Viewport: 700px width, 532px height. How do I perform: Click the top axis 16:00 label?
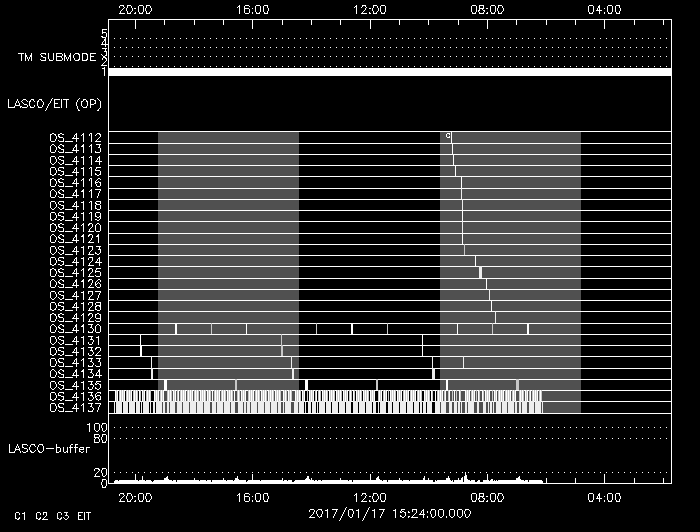pos(253,10)
